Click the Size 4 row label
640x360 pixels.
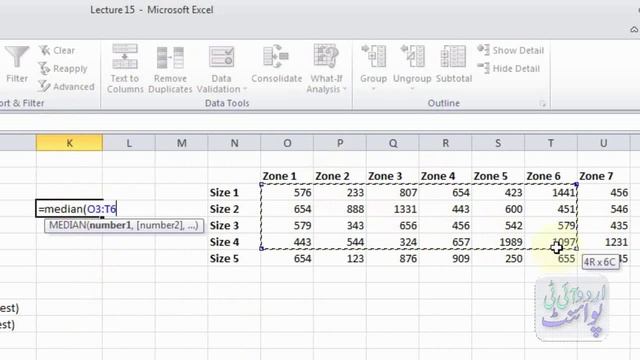(x=234, y=242)
